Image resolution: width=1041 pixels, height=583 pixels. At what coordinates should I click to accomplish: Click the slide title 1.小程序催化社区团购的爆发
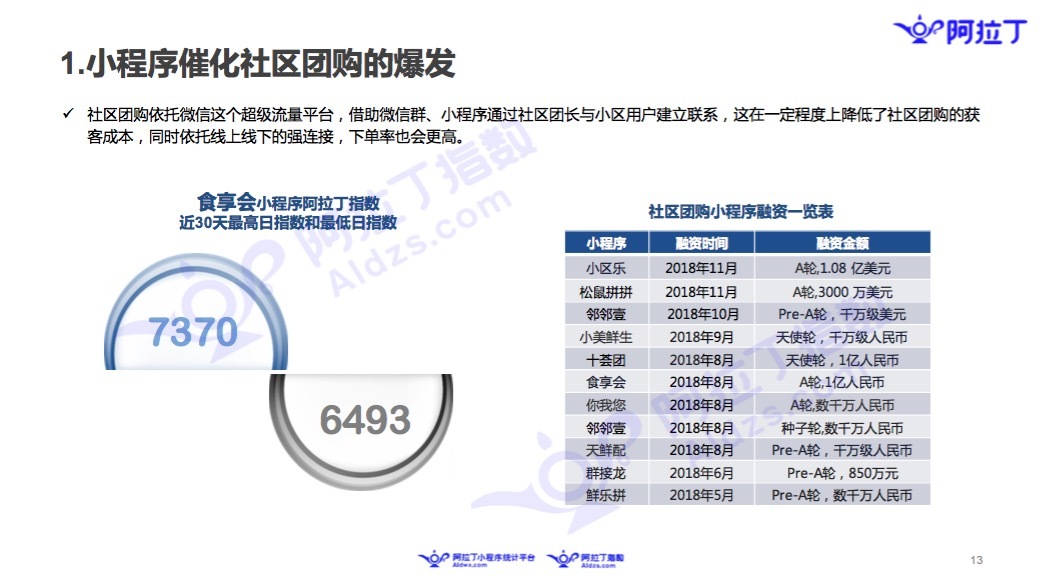click(258, 64)
